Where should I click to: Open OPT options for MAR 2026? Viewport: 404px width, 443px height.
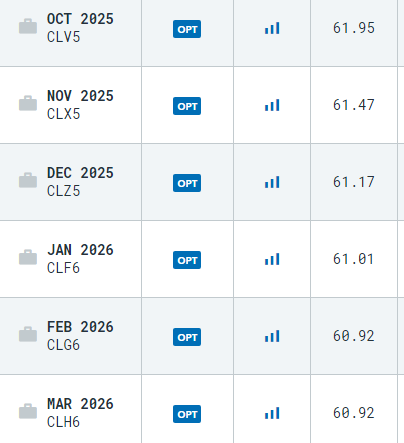[x=187, y=414]
